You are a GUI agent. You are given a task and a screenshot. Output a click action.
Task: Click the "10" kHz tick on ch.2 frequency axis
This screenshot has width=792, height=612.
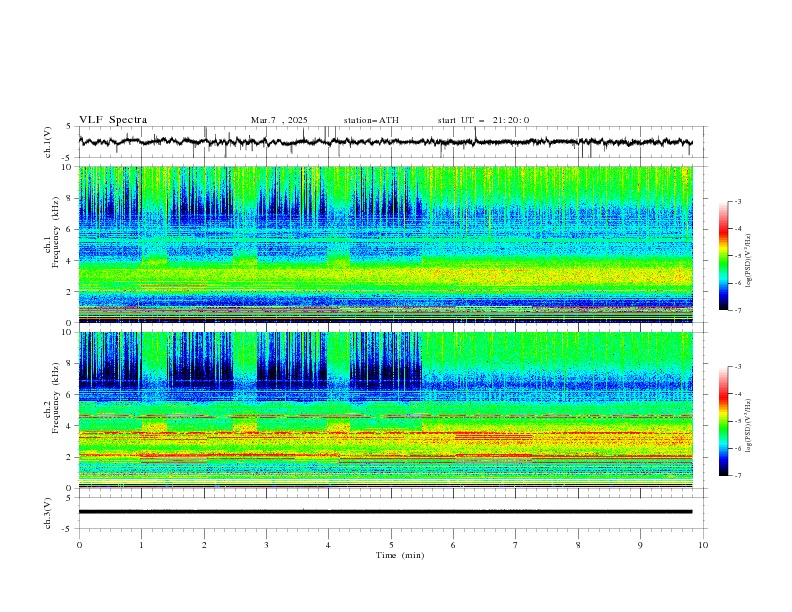66,332
